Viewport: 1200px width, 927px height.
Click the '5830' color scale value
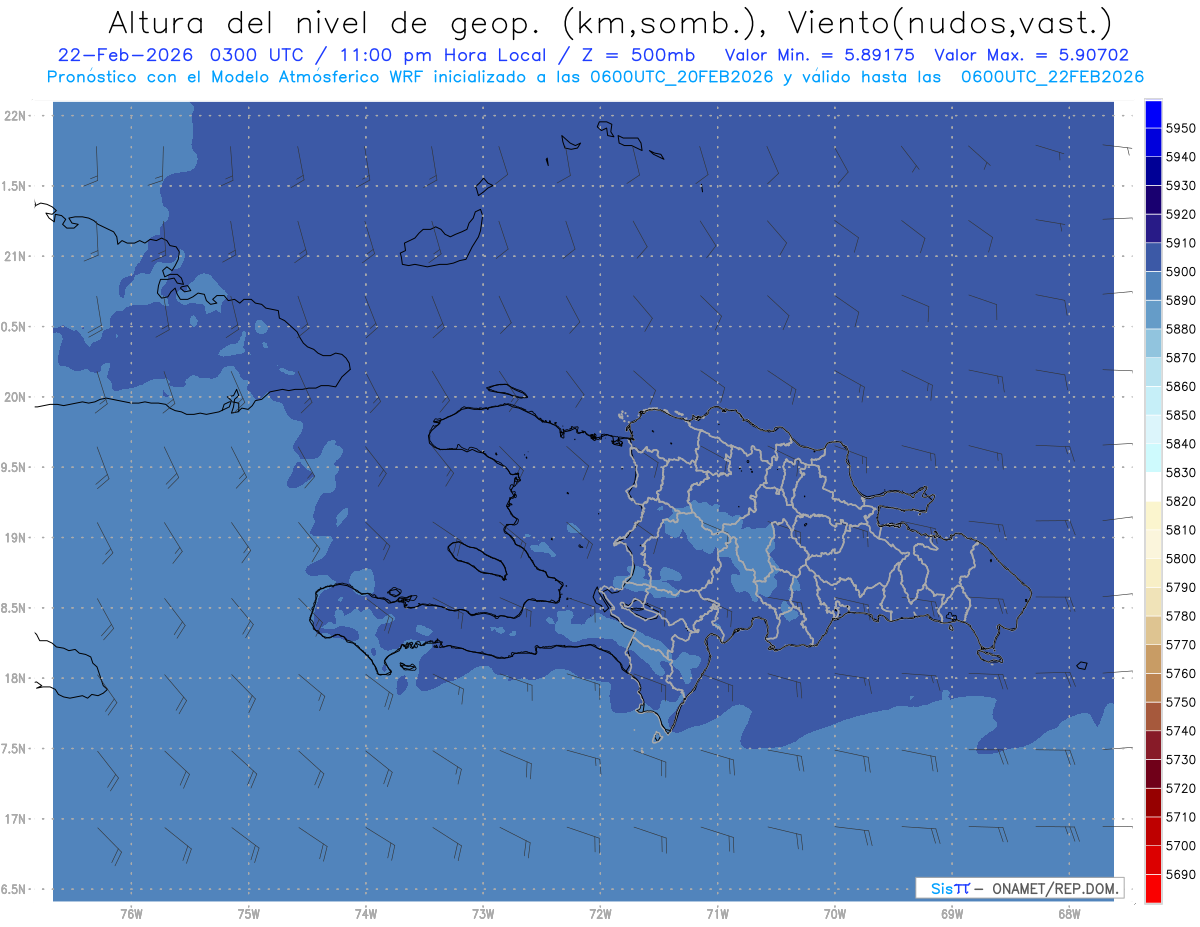pos(1180,472)
